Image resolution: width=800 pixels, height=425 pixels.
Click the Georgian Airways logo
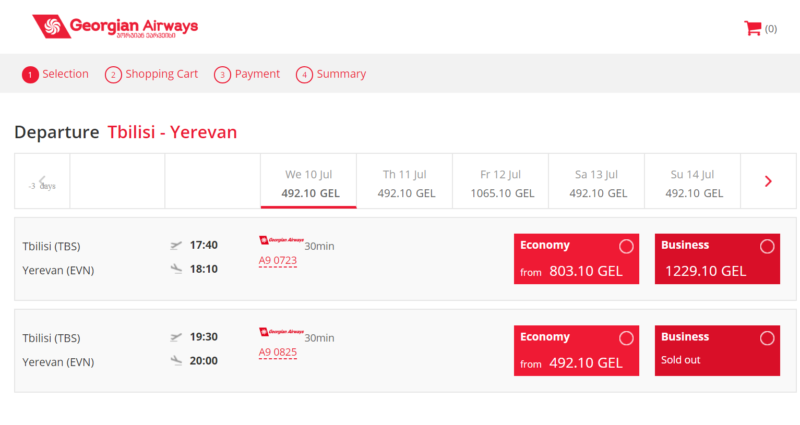[x=115, y=27]
